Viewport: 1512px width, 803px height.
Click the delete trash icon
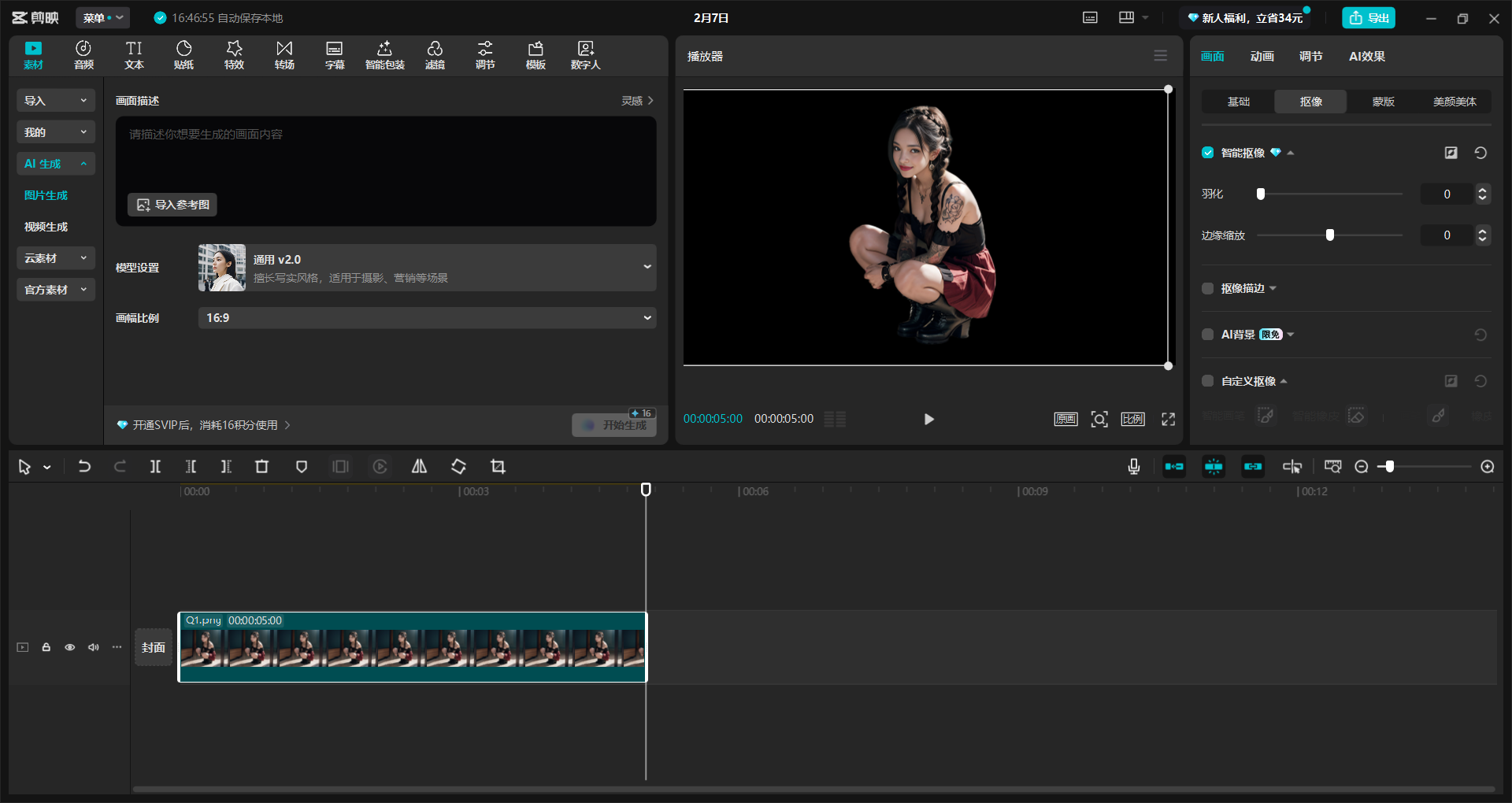point(262,467)
